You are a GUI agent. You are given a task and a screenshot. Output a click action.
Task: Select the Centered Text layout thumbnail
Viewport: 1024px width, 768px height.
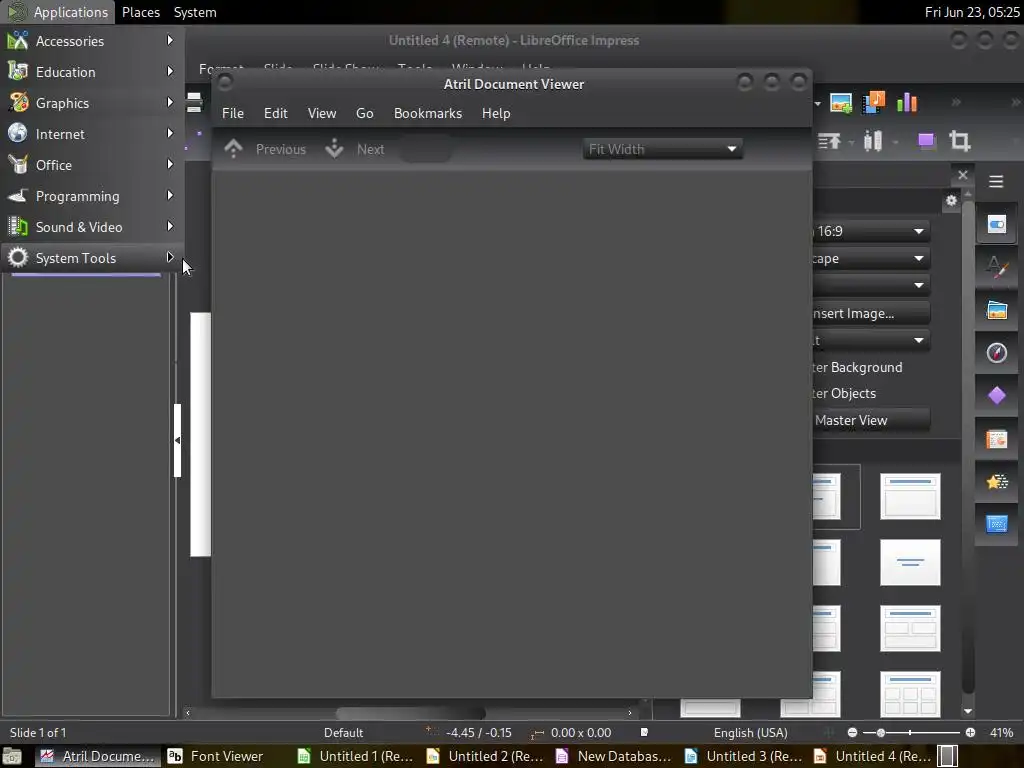(x=910, y=562)
